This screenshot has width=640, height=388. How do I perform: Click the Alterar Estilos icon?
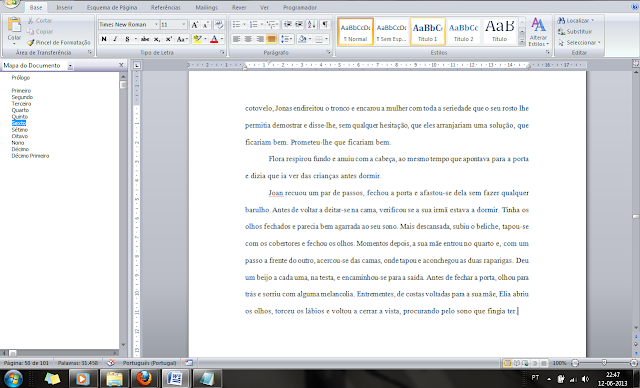coord(538,31)
